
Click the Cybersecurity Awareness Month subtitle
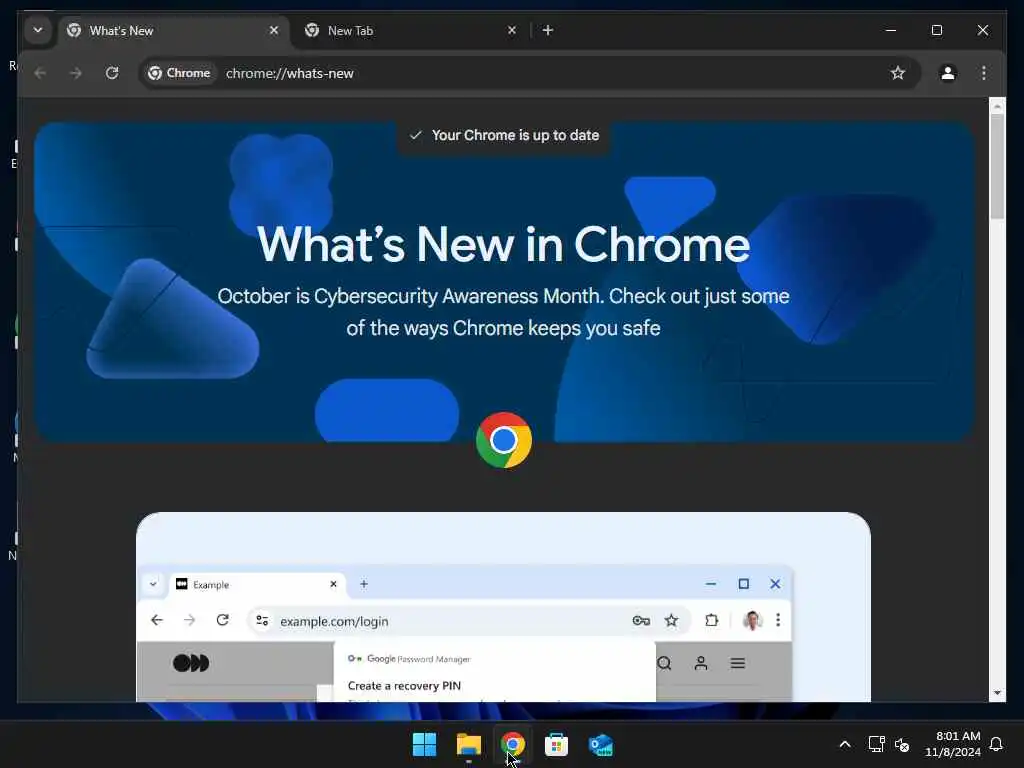pos(503,312)
